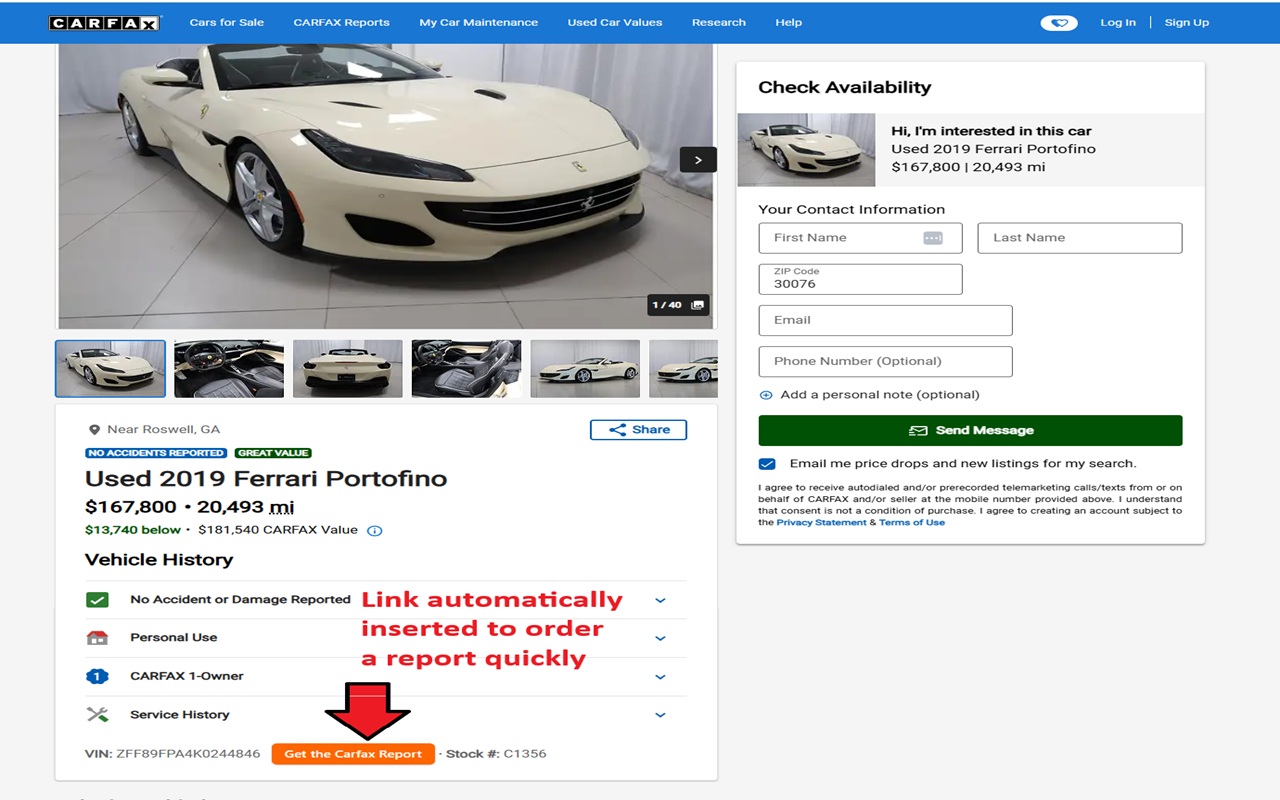This screenshot has height=800, width=1280.
Task: Expand No Accident or Damage Reported row
Action: point(660,601)
